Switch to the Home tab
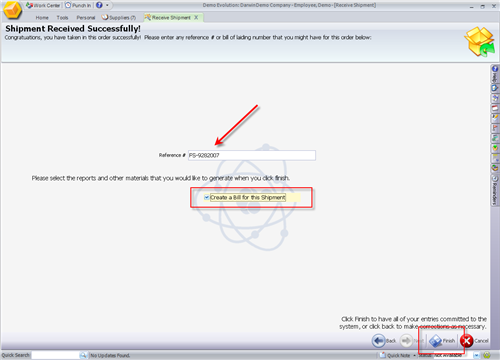 click(x=42, y=18)
